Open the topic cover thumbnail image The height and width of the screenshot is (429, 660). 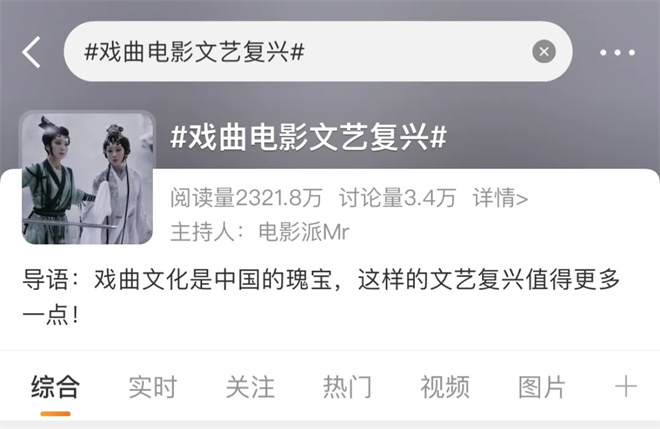88,178
